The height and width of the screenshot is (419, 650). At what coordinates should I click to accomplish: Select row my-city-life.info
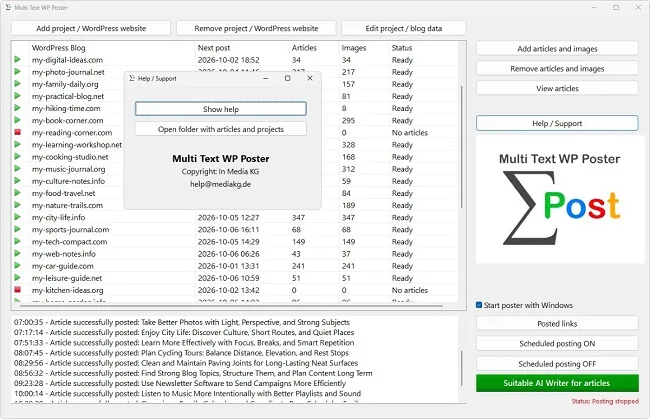pyautogui.click(x=234, y=217)
